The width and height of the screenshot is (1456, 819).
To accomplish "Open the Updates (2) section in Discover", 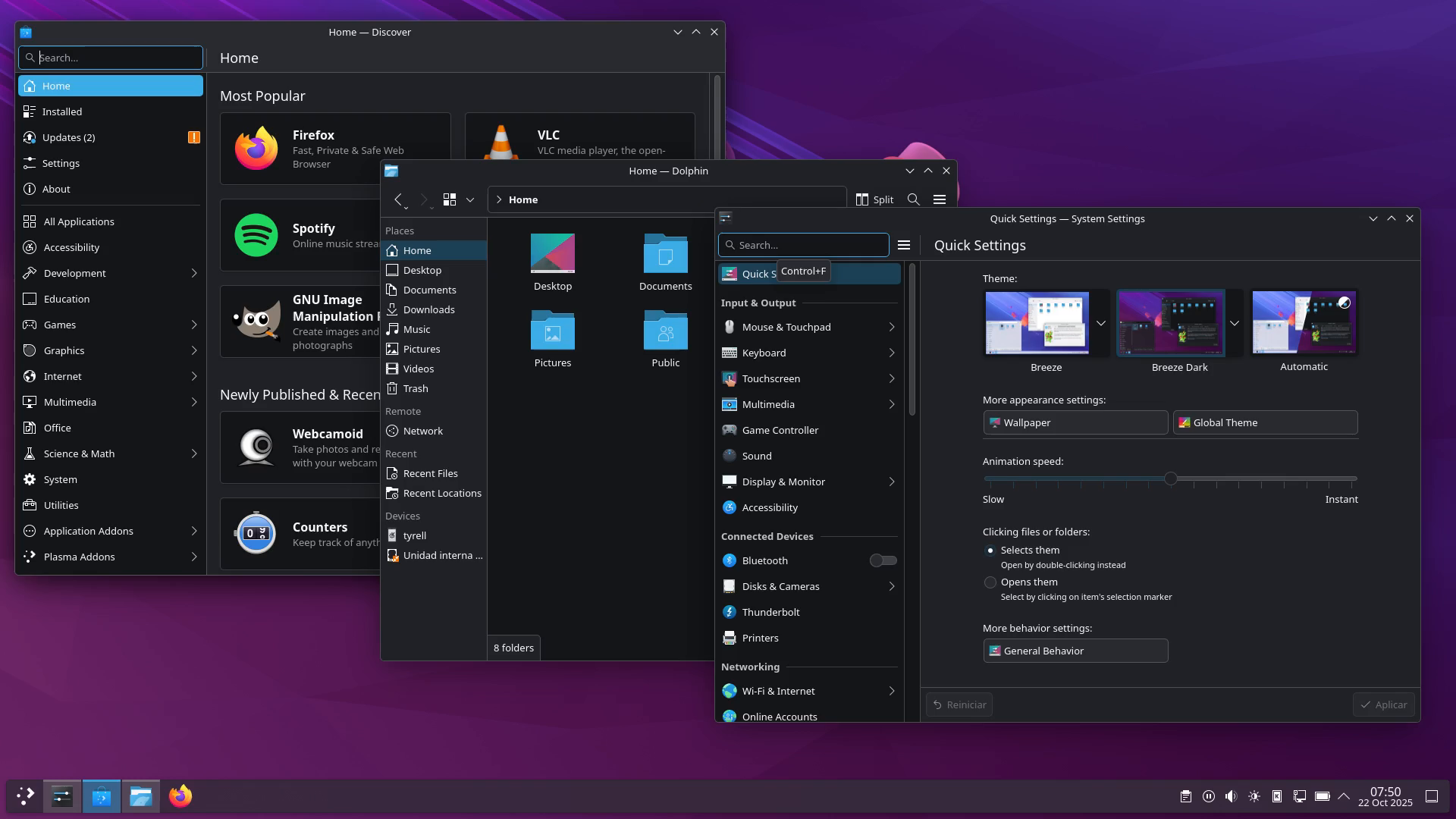I will 69,137.
